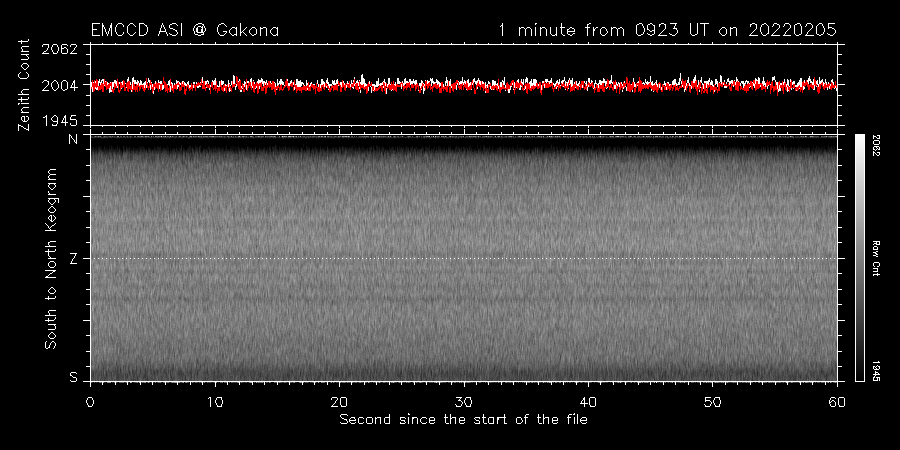Screen dimensions: 900x450
Task: Click the 1945 zenith count tick label
Action: tap(62, 120)
